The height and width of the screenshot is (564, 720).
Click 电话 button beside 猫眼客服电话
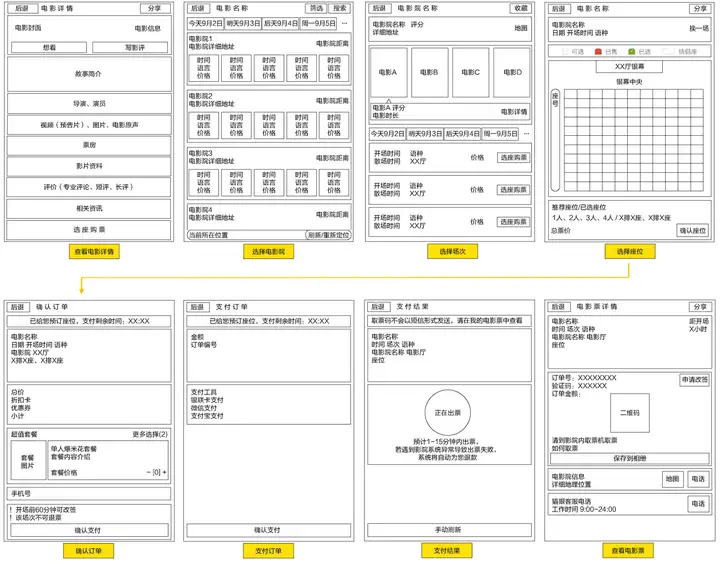tap(698, 504)
